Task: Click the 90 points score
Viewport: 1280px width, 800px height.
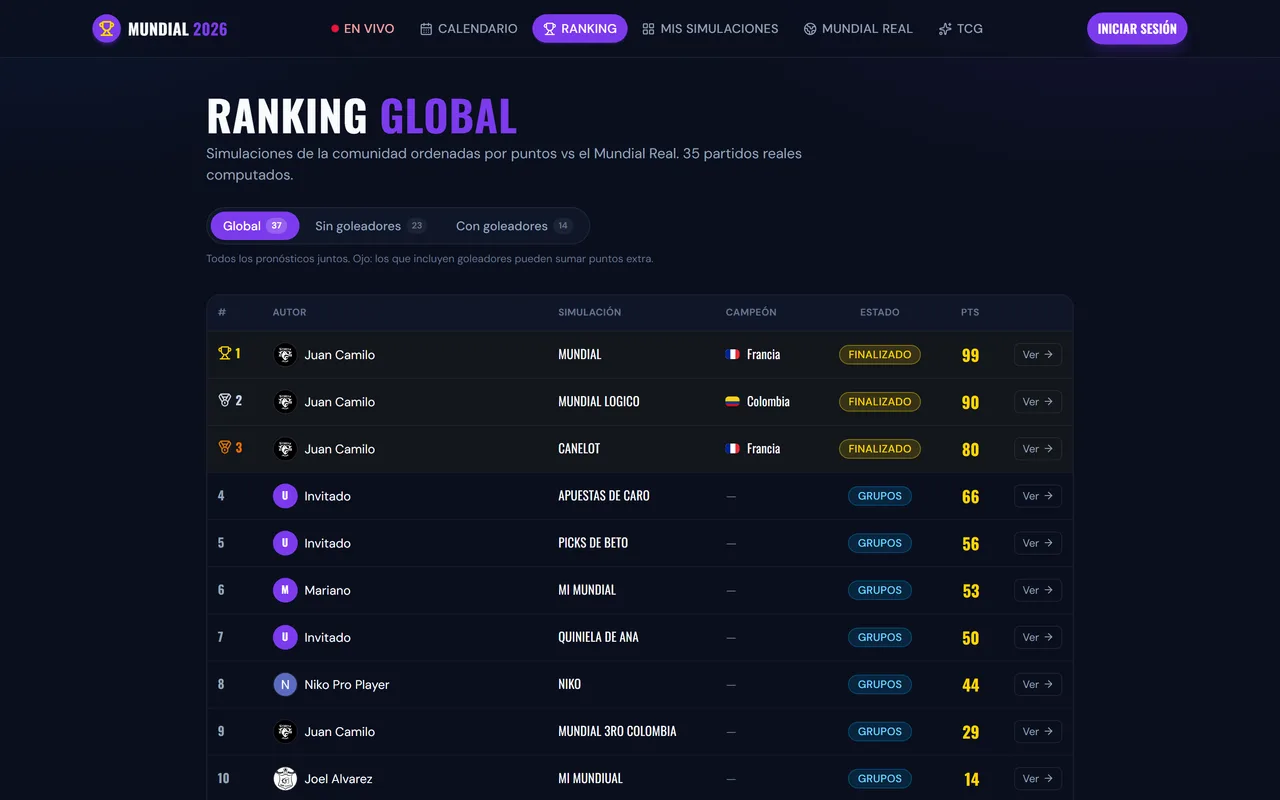Action: 970,402
